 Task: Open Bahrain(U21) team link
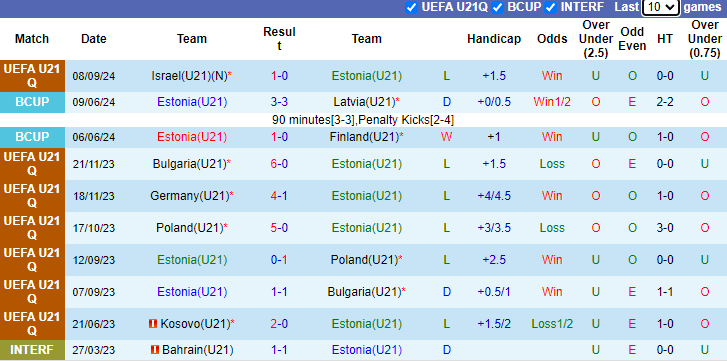198,350
